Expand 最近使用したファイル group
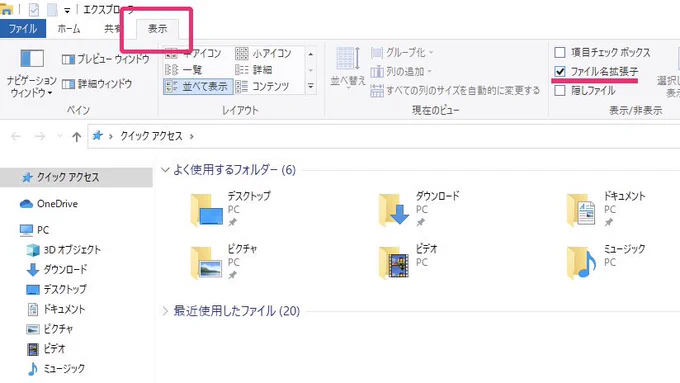 click(x=165, y=311)
